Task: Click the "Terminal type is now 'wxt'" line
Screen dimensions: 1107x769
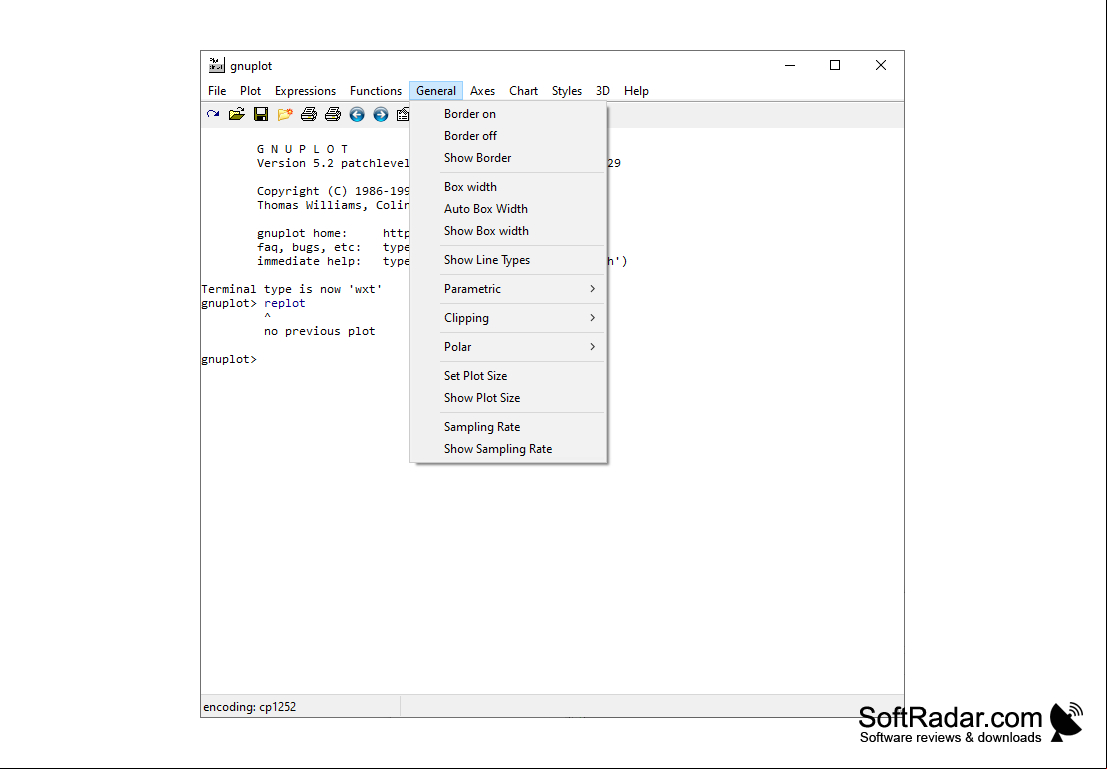Action: pos(292,289)
